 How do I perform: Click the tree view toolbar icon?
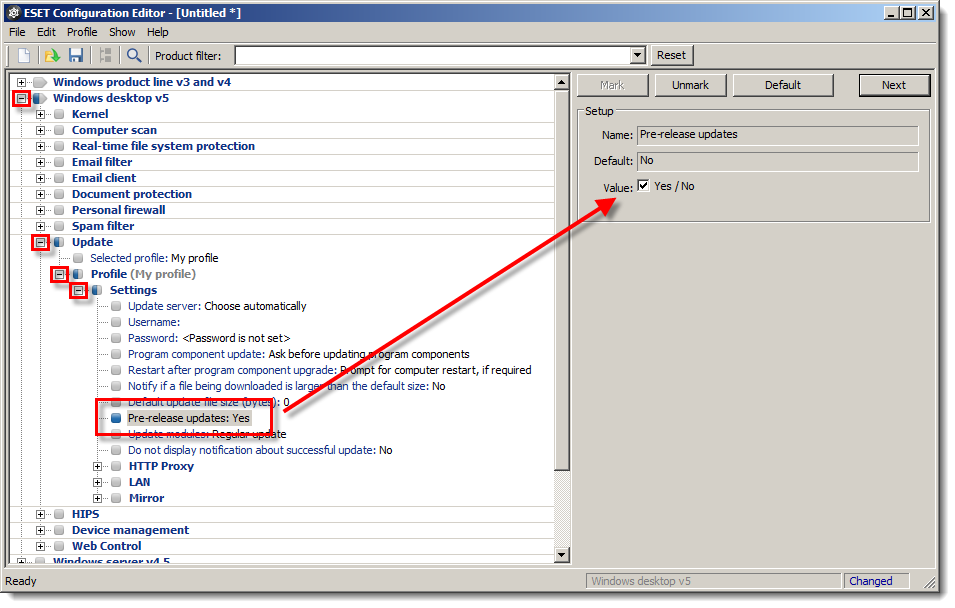pyautogui.click(x=105, y=56)
